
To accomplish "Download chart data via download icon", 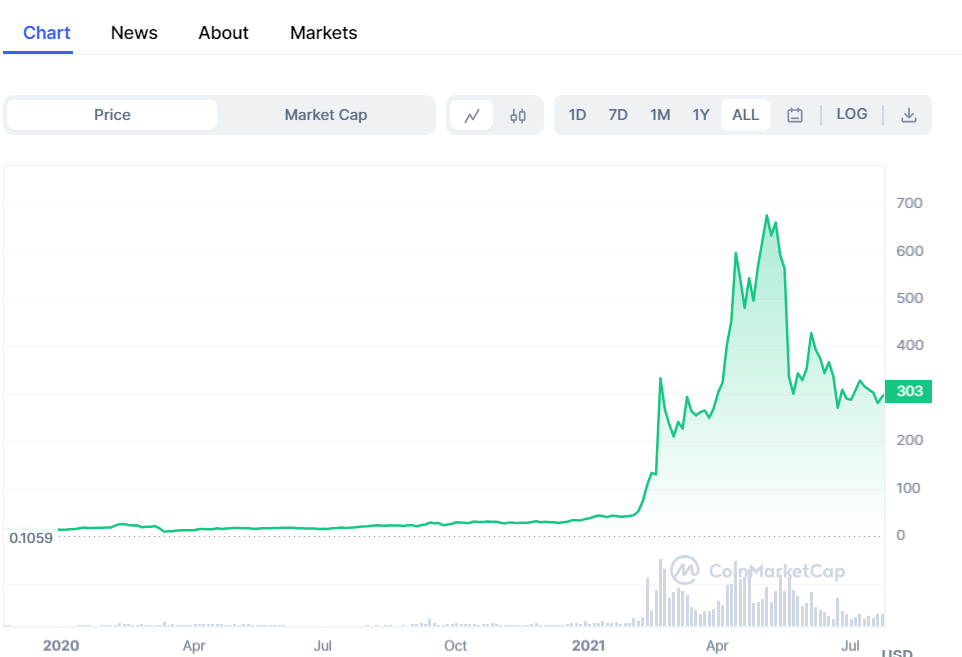I will pyautogui.click(x=909, y=115).
